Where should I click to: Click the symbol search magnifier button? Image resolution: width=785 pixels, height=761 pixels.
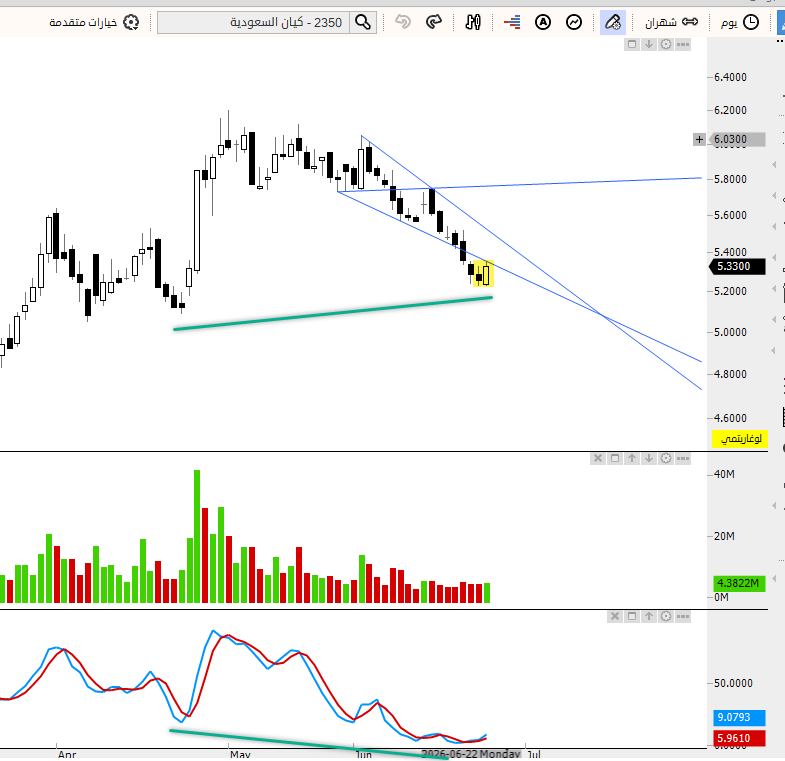(x=363, y=23)
